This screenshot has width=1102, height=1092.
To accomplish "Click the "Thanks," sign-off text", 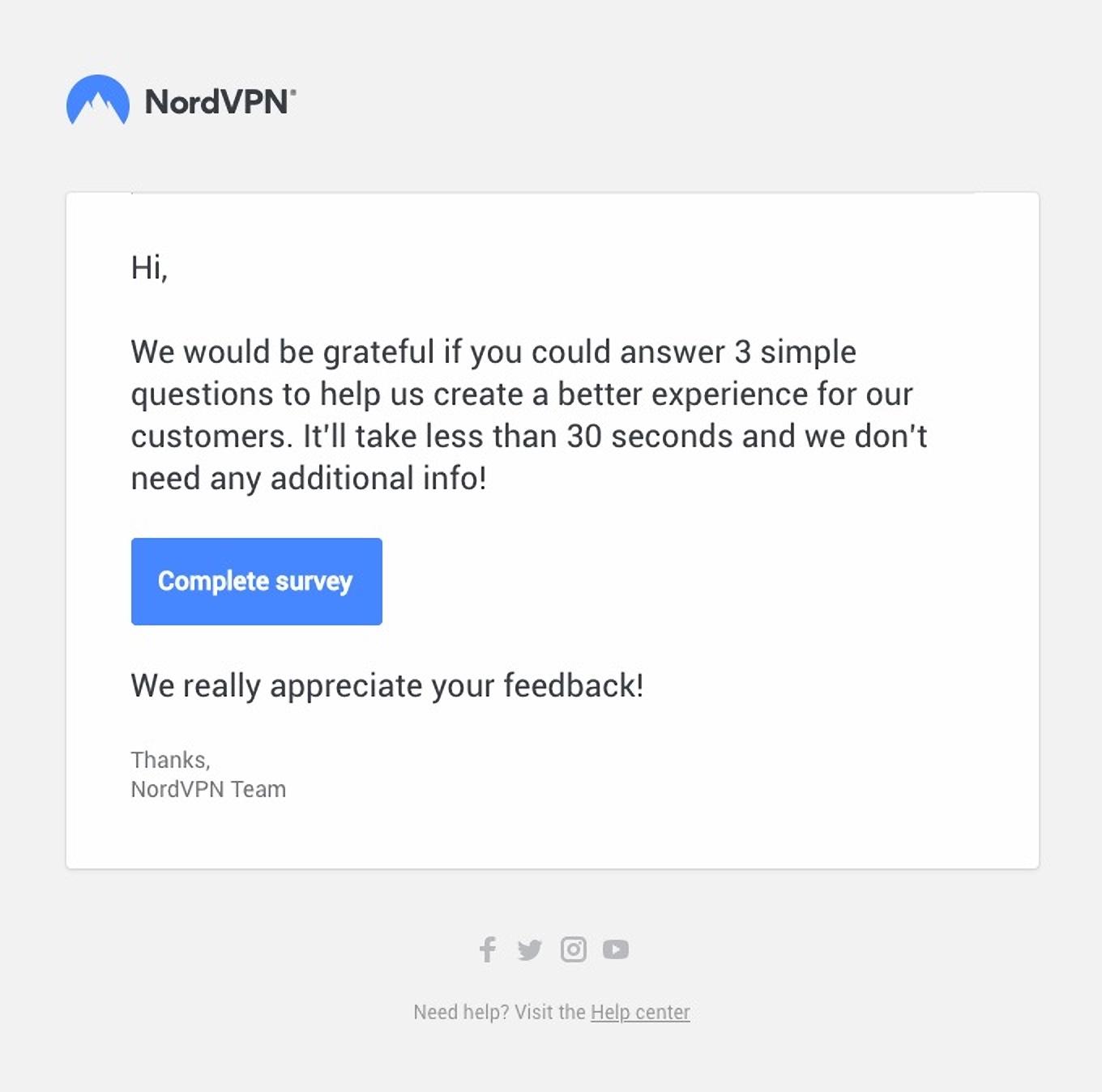I will pyautogui.click(x=170, y=760).
